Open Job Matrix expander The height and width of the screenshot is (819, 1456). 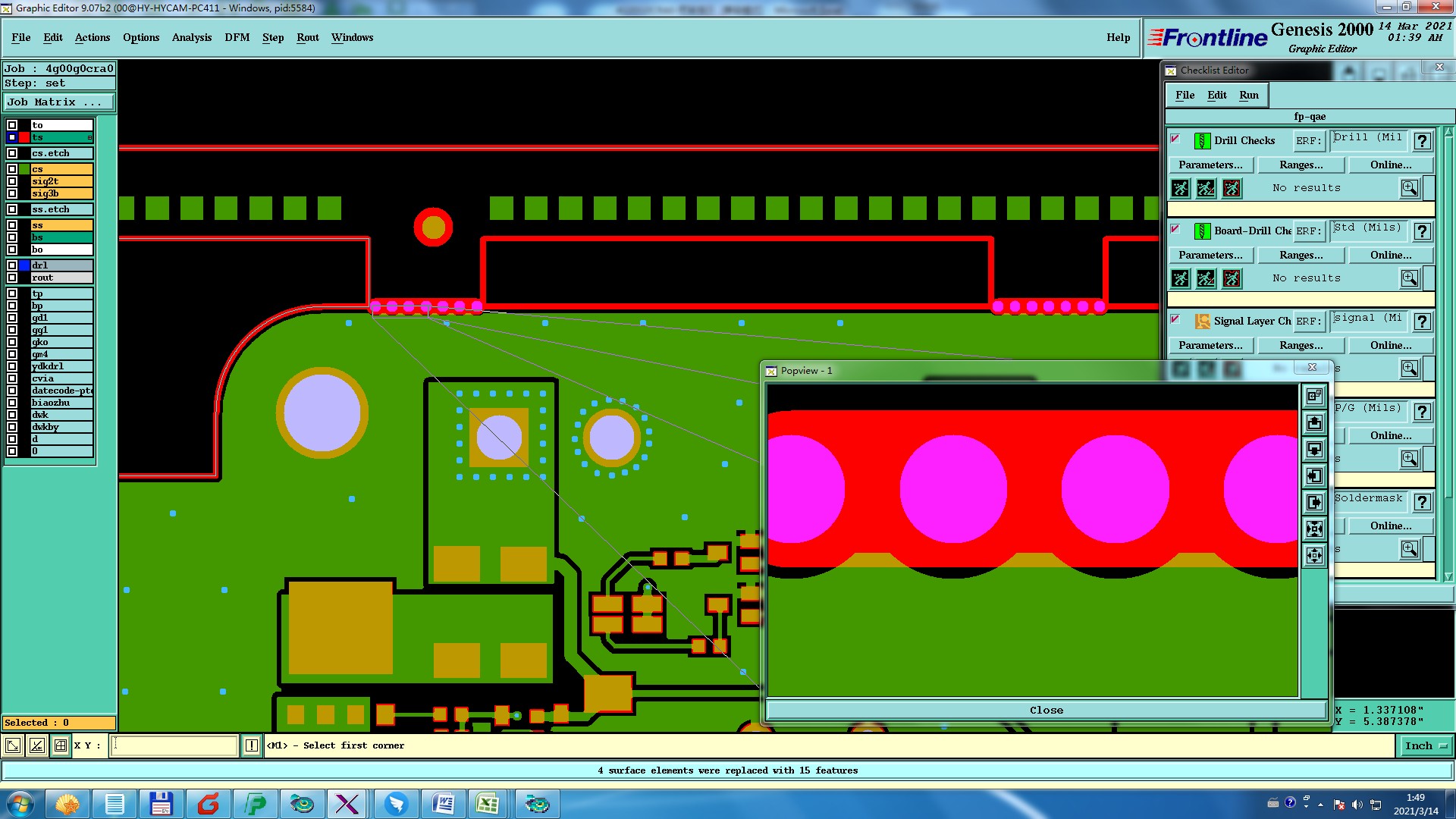tap(58, 102)
